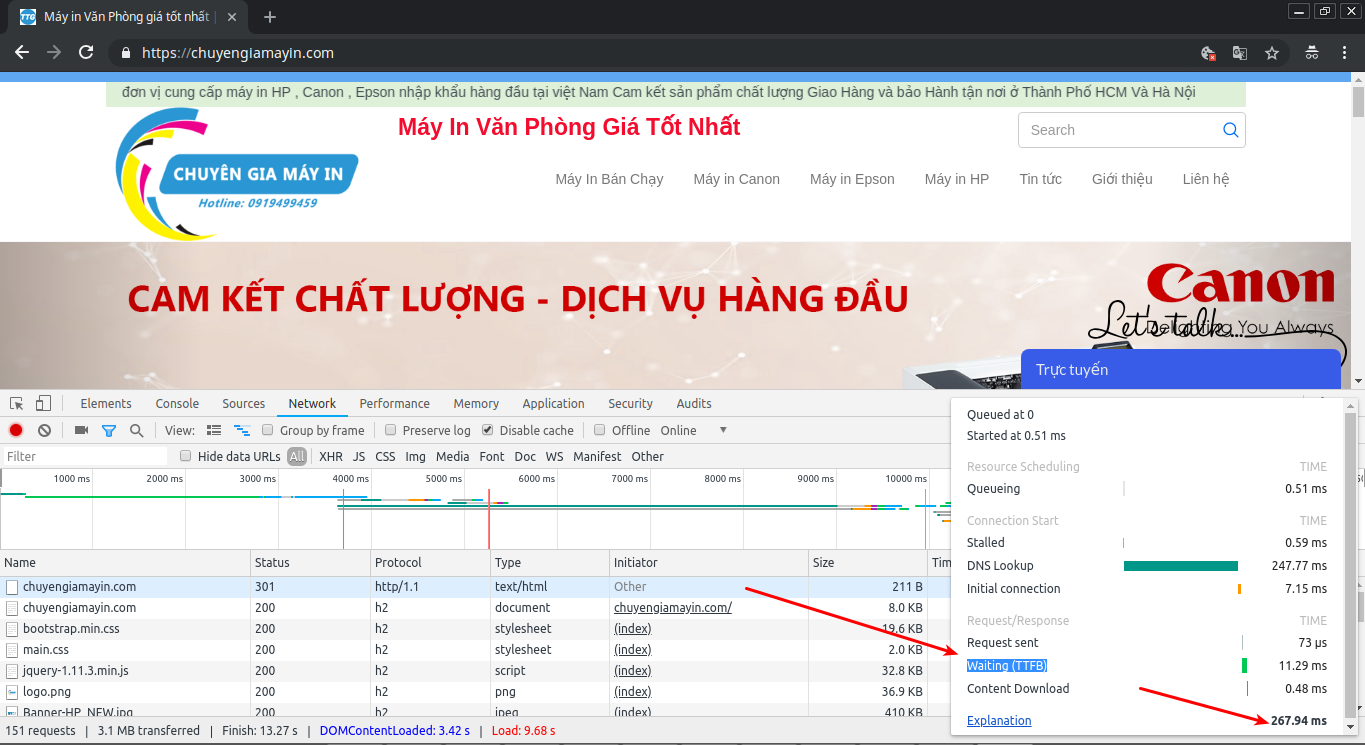Filter requests by Font
Image resolution: width=1365 pixels, height=745 pixels.
pos(492,456)
